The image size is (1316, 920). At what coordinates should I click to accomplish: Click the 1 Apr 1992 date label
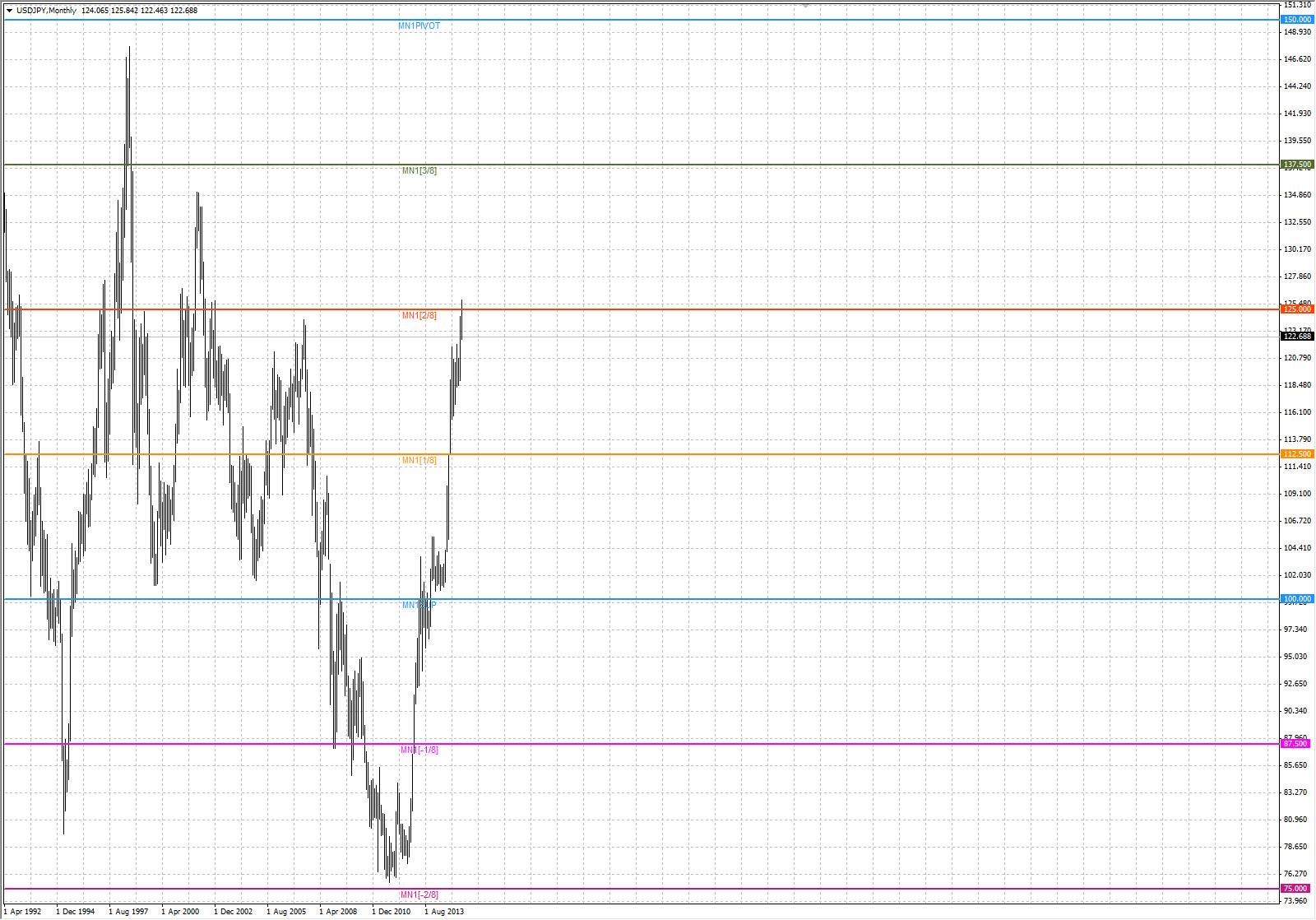(x=23, y=912)
